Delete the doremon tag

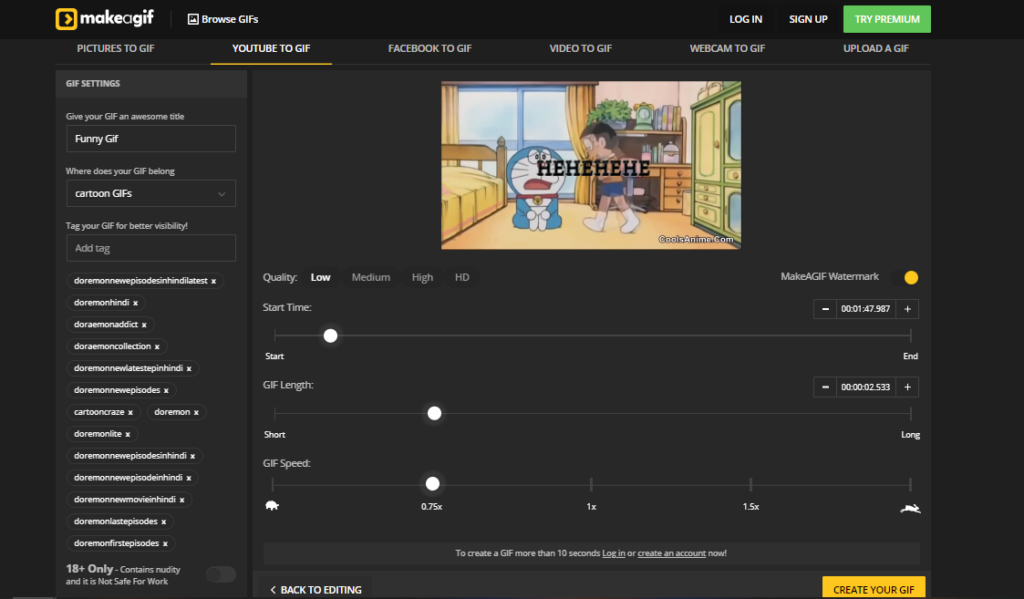tap(196, 412)
